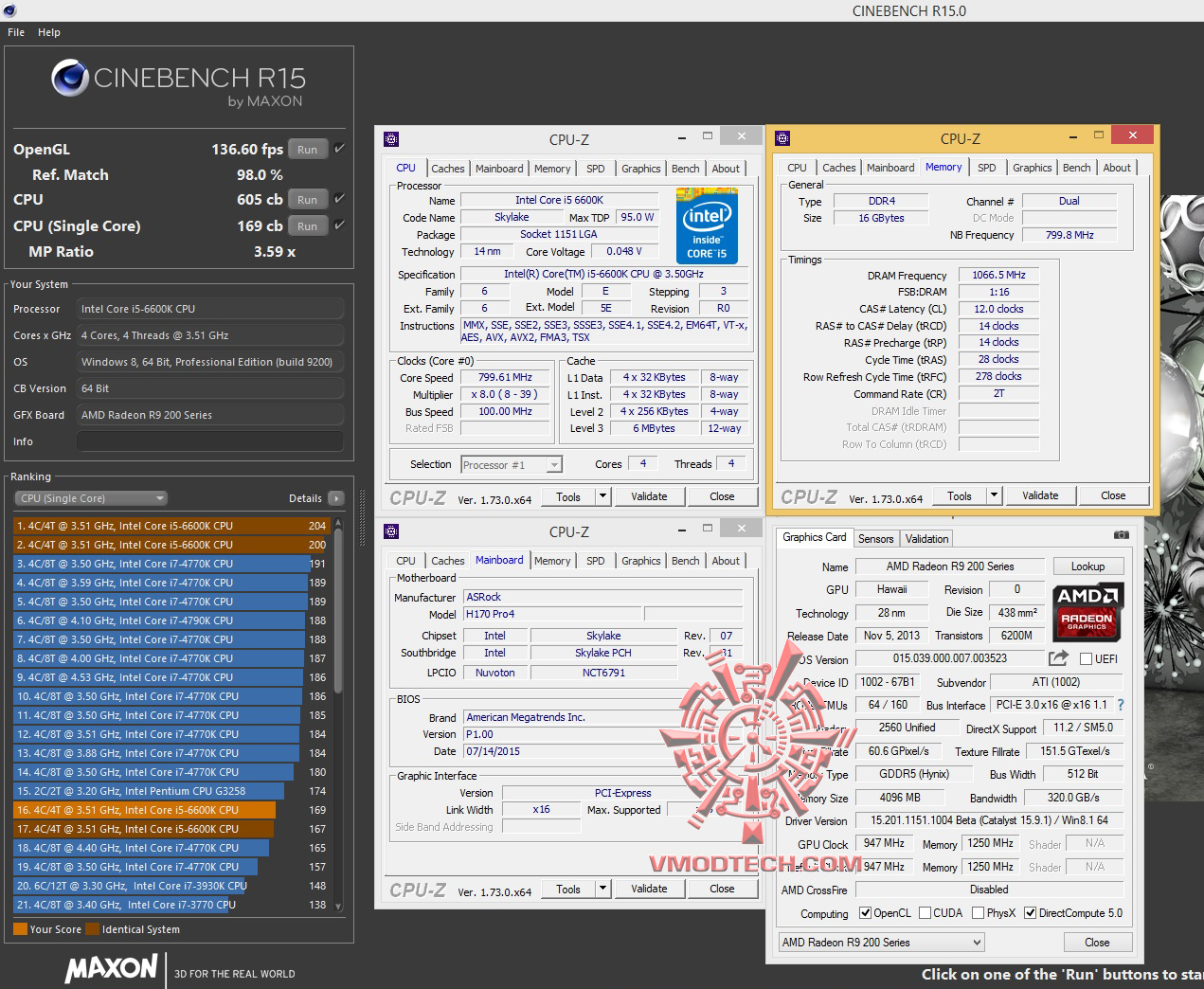Viewport: 1204px width, 989px height.
Task: Select ranking row 20 Core i7-3930K
Action: tap(171, 885)
